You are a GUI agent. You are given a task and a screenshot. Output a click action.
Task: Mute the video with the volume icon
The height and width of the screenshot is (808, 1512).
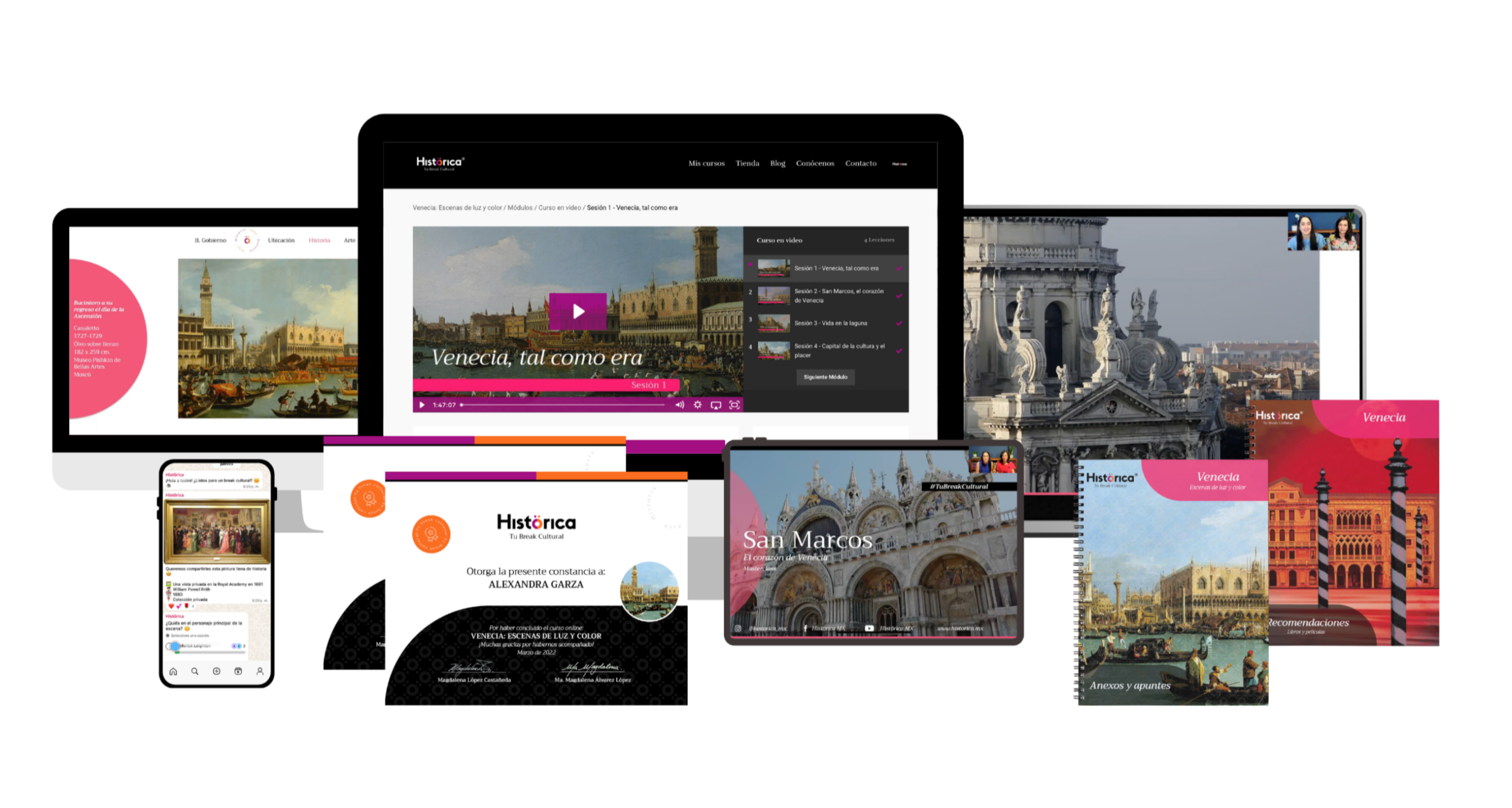[679, 405]
